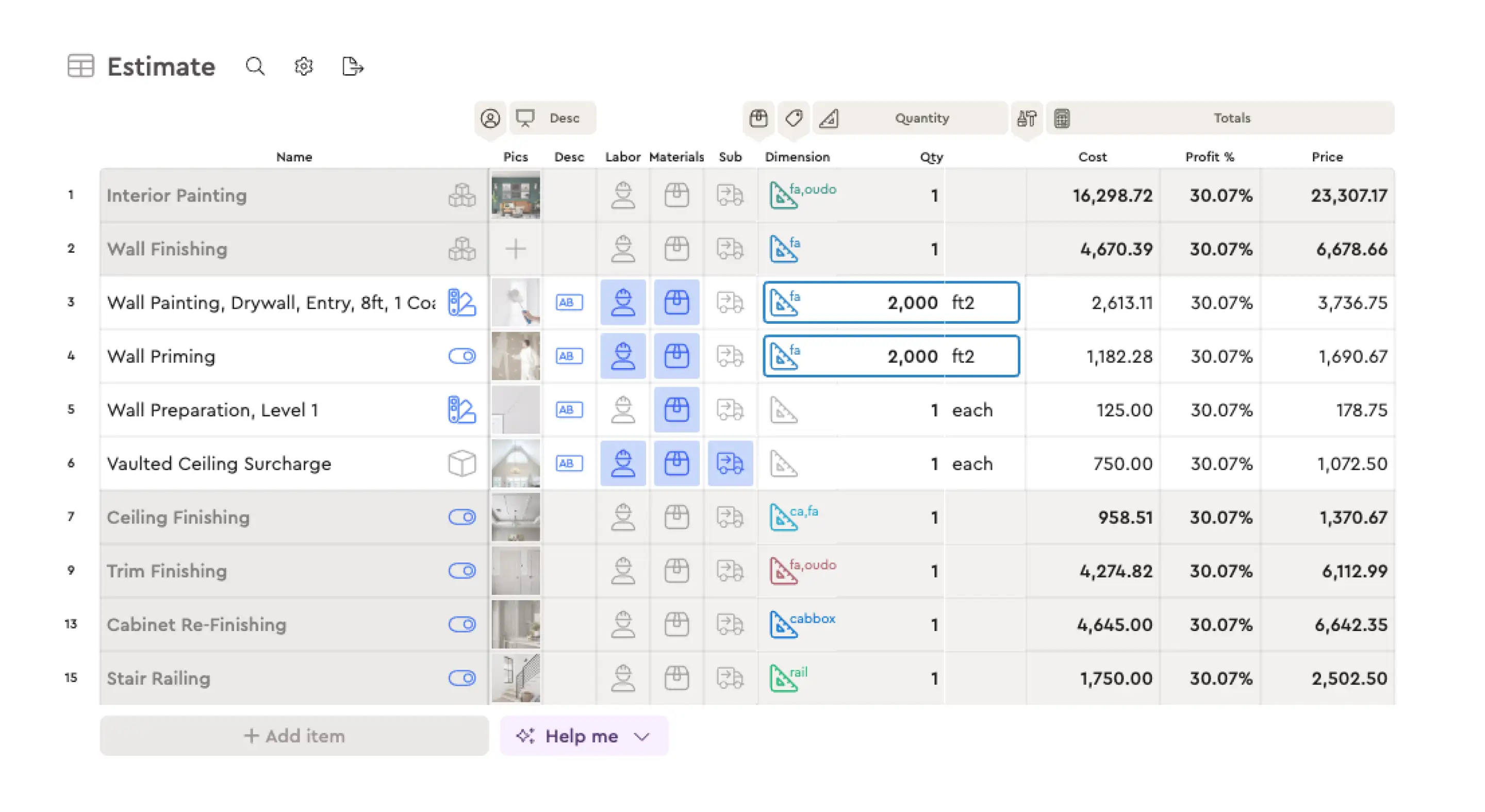Select the Quantity column group tab

[910, 118]
